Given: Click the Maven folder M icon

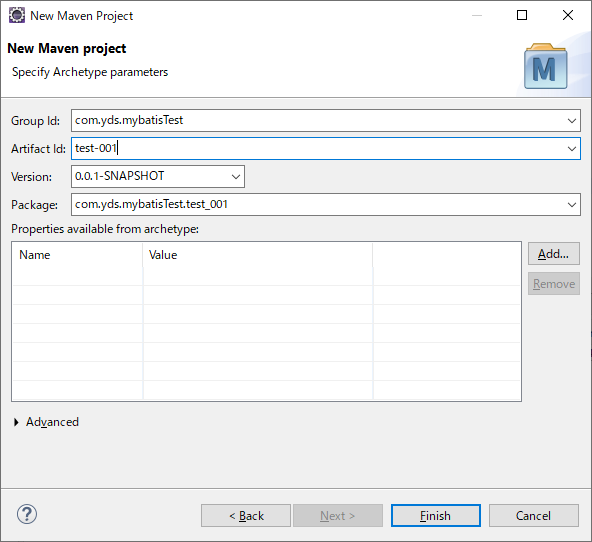Looking at the screenshot, I should (x=546, y=66).
